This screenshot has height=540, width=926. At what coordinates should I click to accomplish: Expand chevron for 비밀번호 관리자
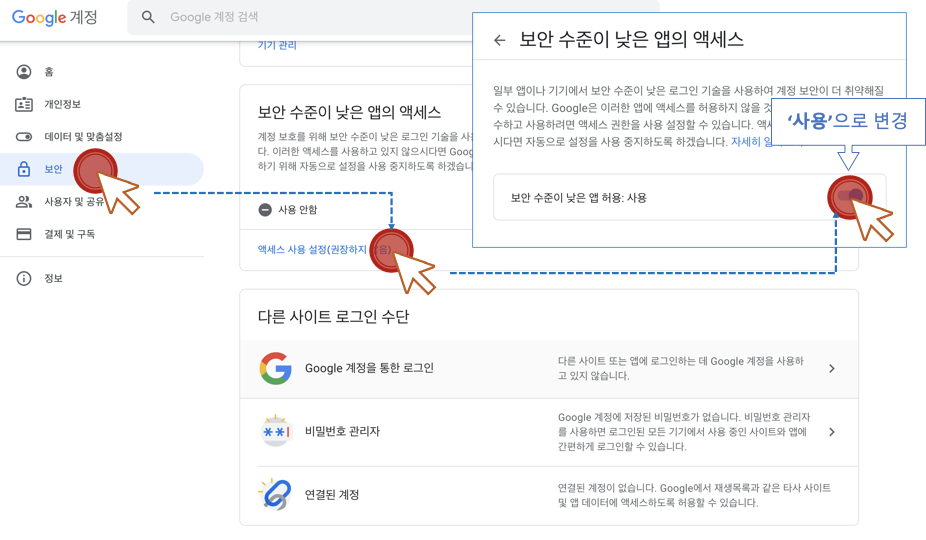tap(832, 432)
